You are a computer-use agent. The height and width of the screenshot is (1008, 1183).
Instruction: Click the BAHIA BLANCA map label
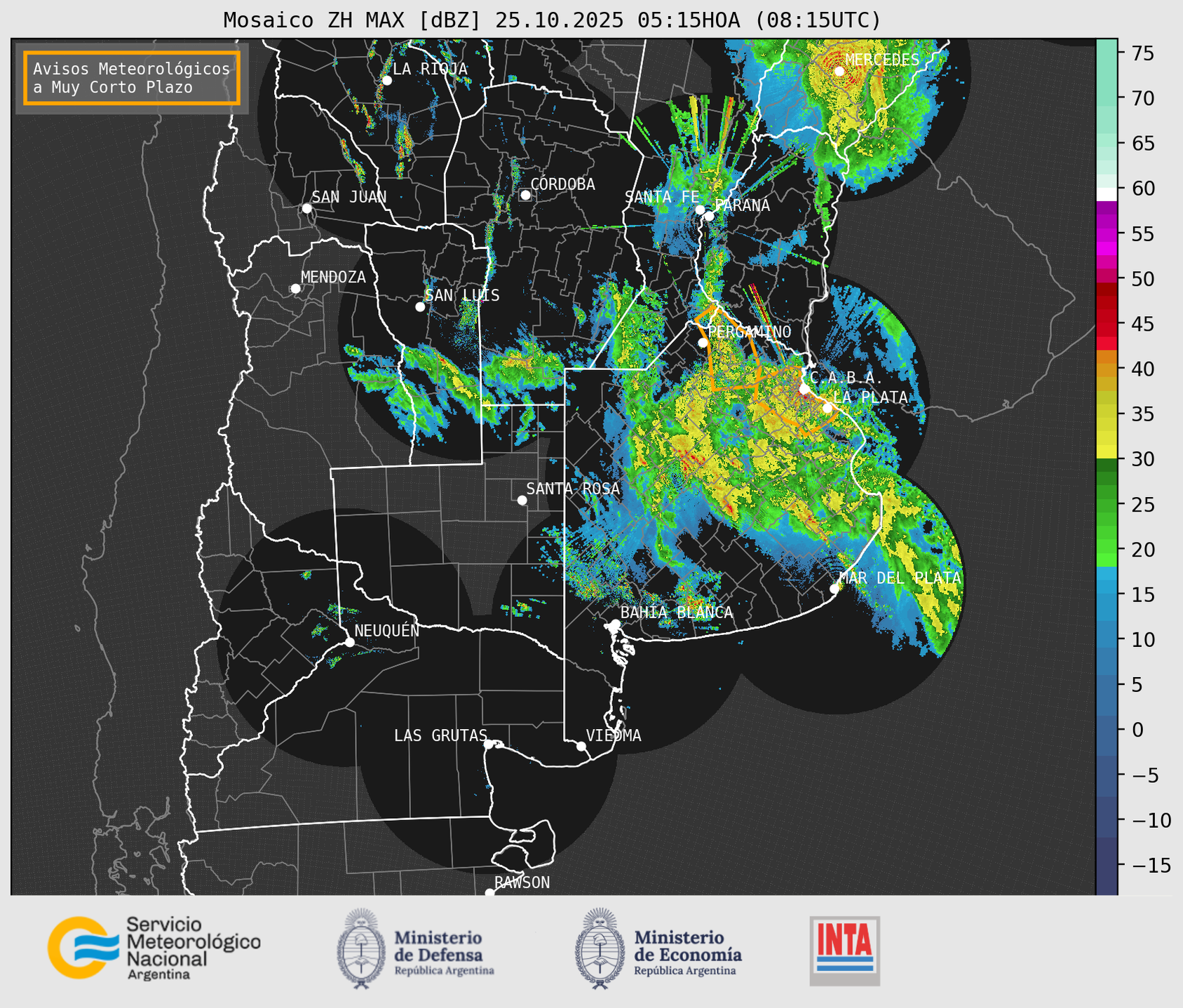click(677, 613)
